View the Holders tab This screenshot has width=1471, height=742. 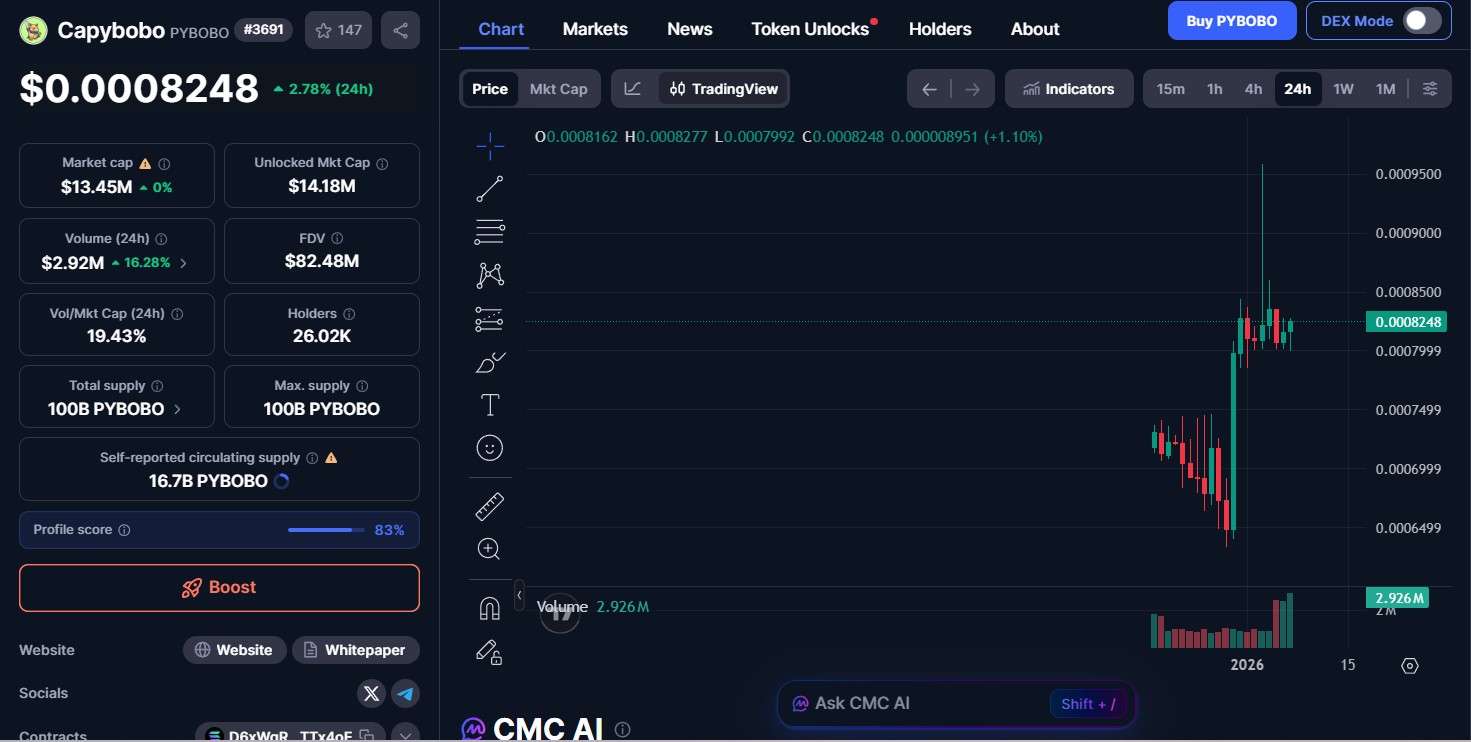coord(940,29)
